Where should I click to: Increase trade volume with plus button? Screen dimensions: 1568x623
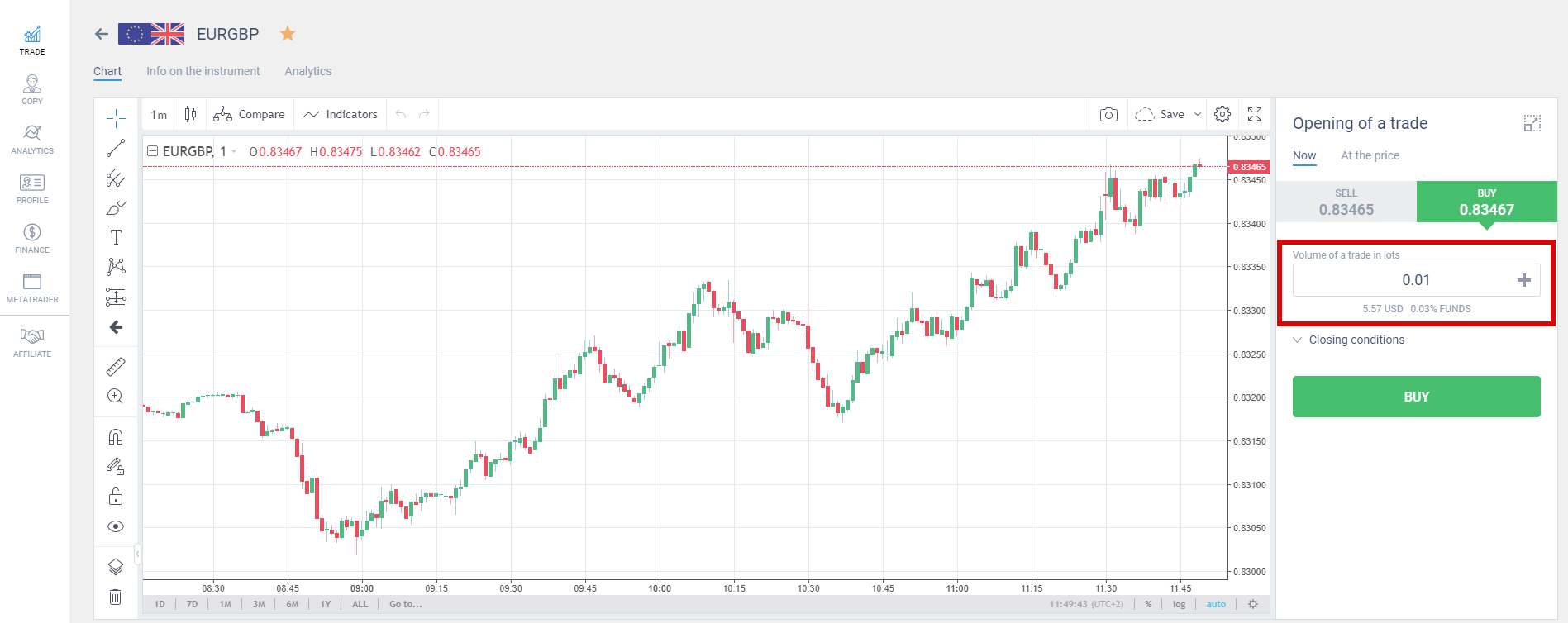coord(1524,280)
